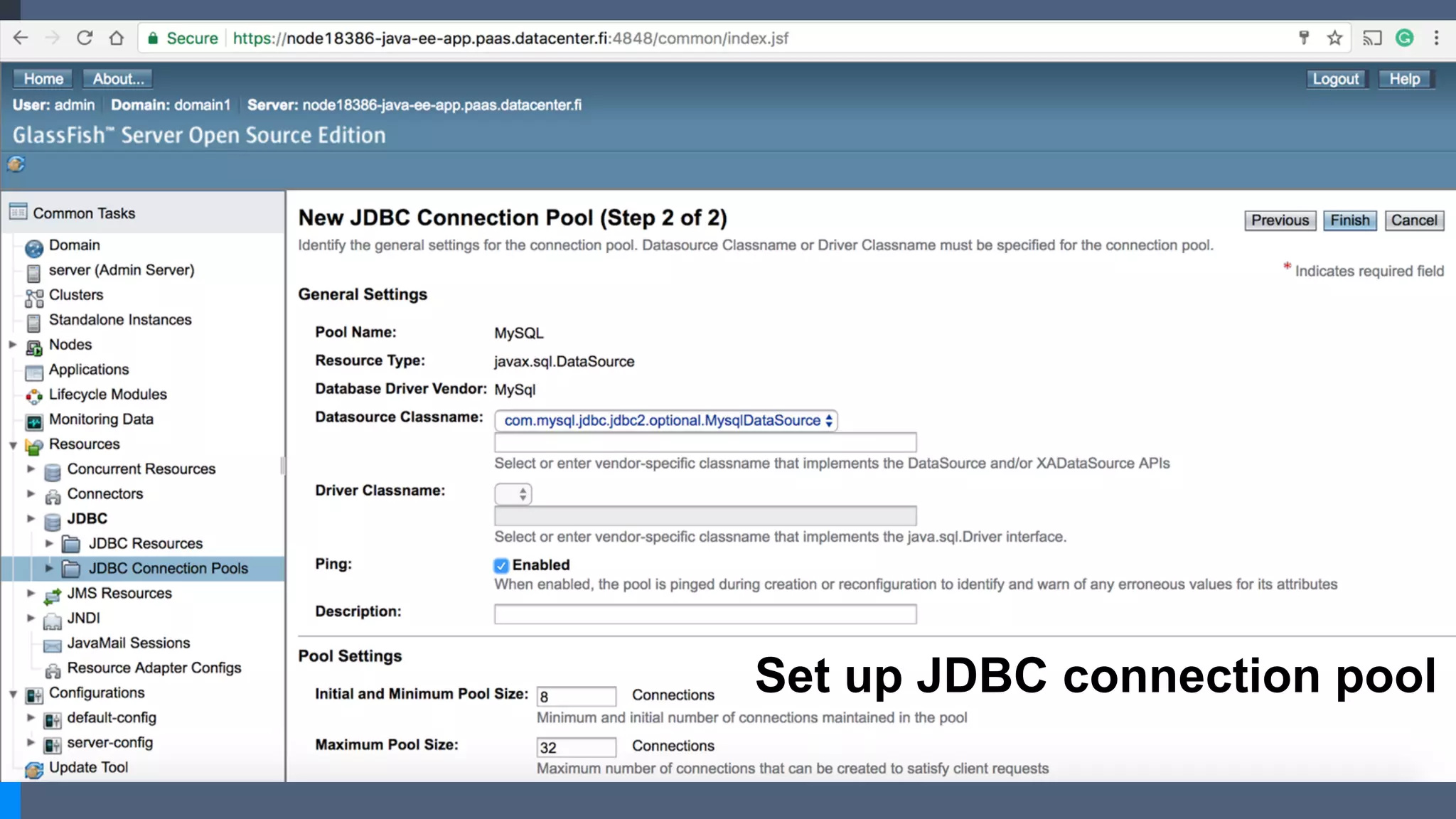Click the Maximum Pool Size field

576,747
